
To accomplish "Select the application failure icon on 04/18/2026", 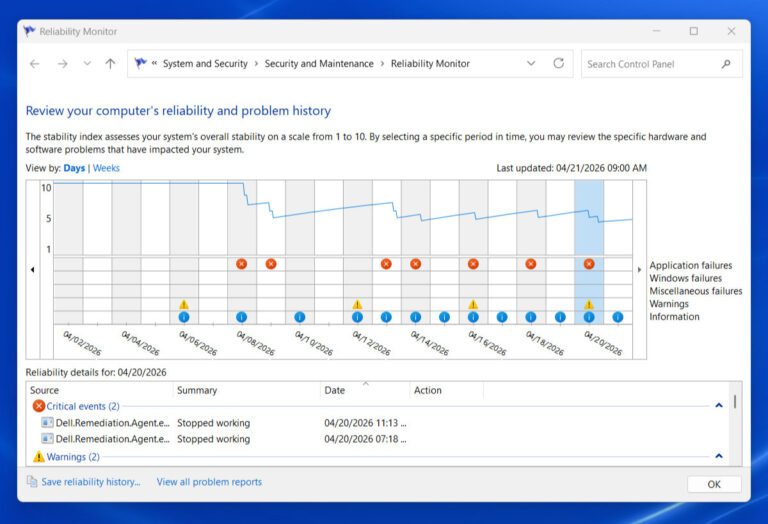I will coord(530,264).
